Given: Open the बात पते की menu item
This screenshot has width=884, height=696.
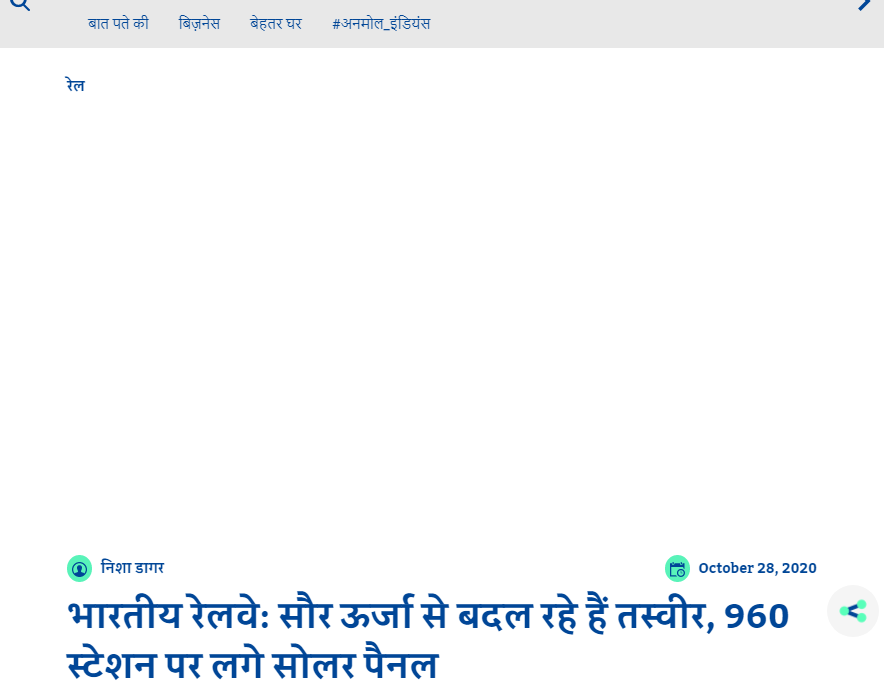Looking at the screenshot, I should point(118,24).
